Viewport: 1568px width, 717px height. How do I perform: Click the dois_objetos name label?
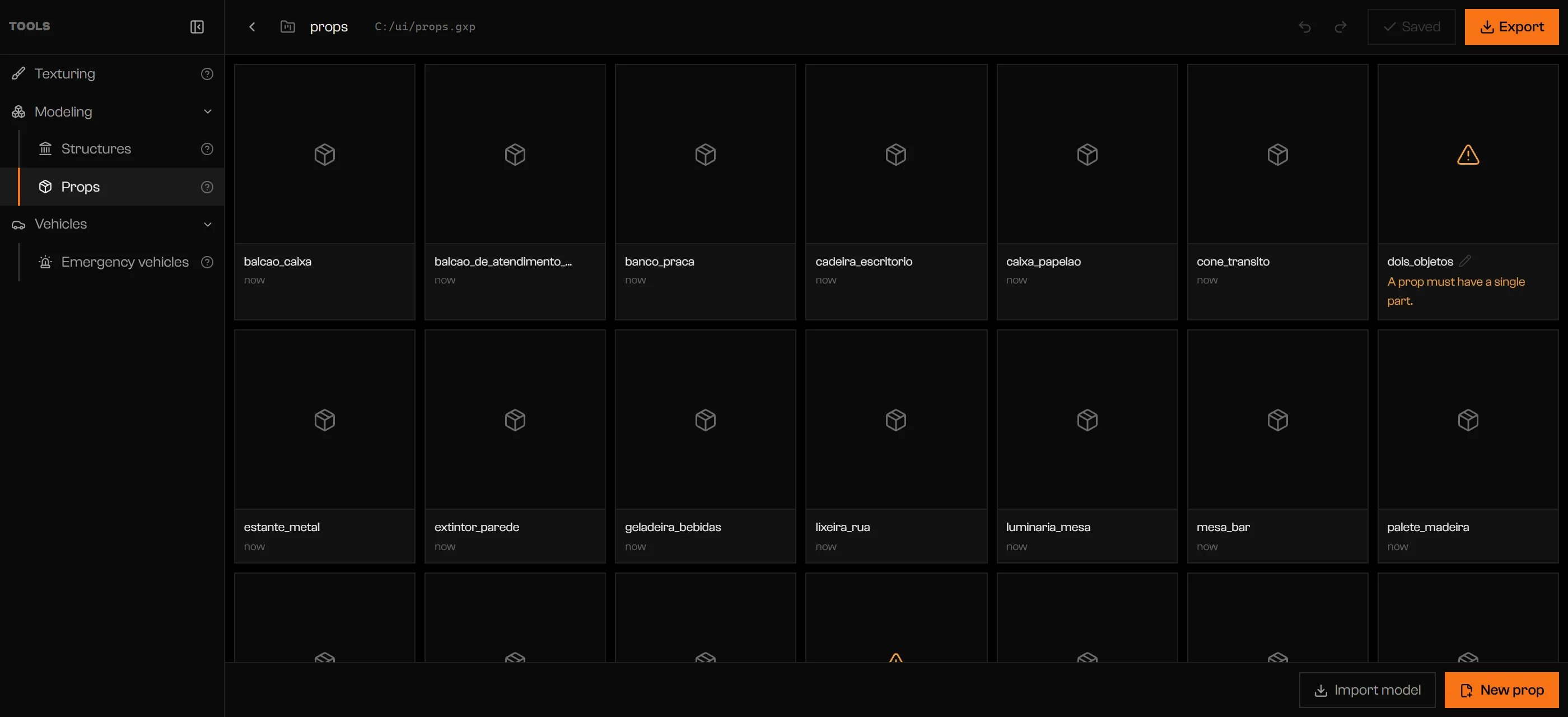coord(1420,262)
